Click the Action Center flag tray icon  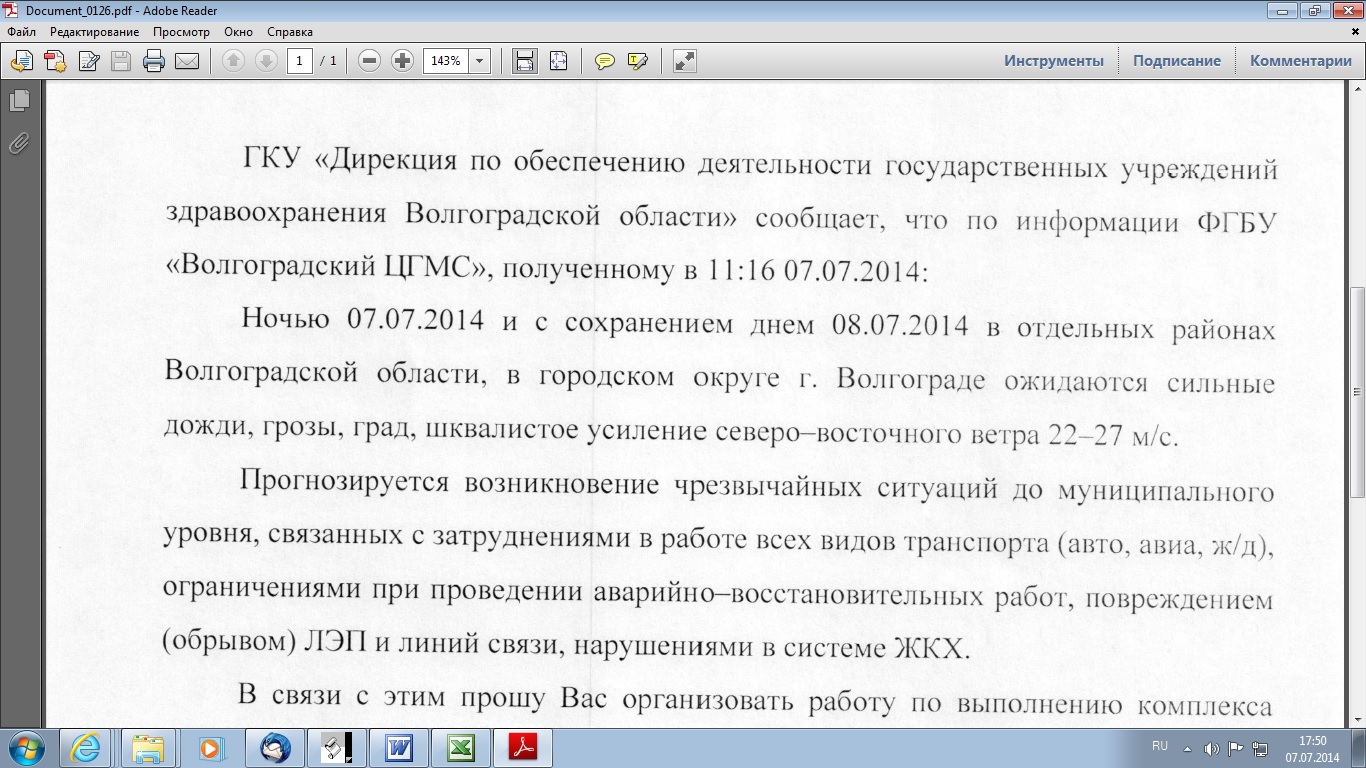click(1236, 748)
